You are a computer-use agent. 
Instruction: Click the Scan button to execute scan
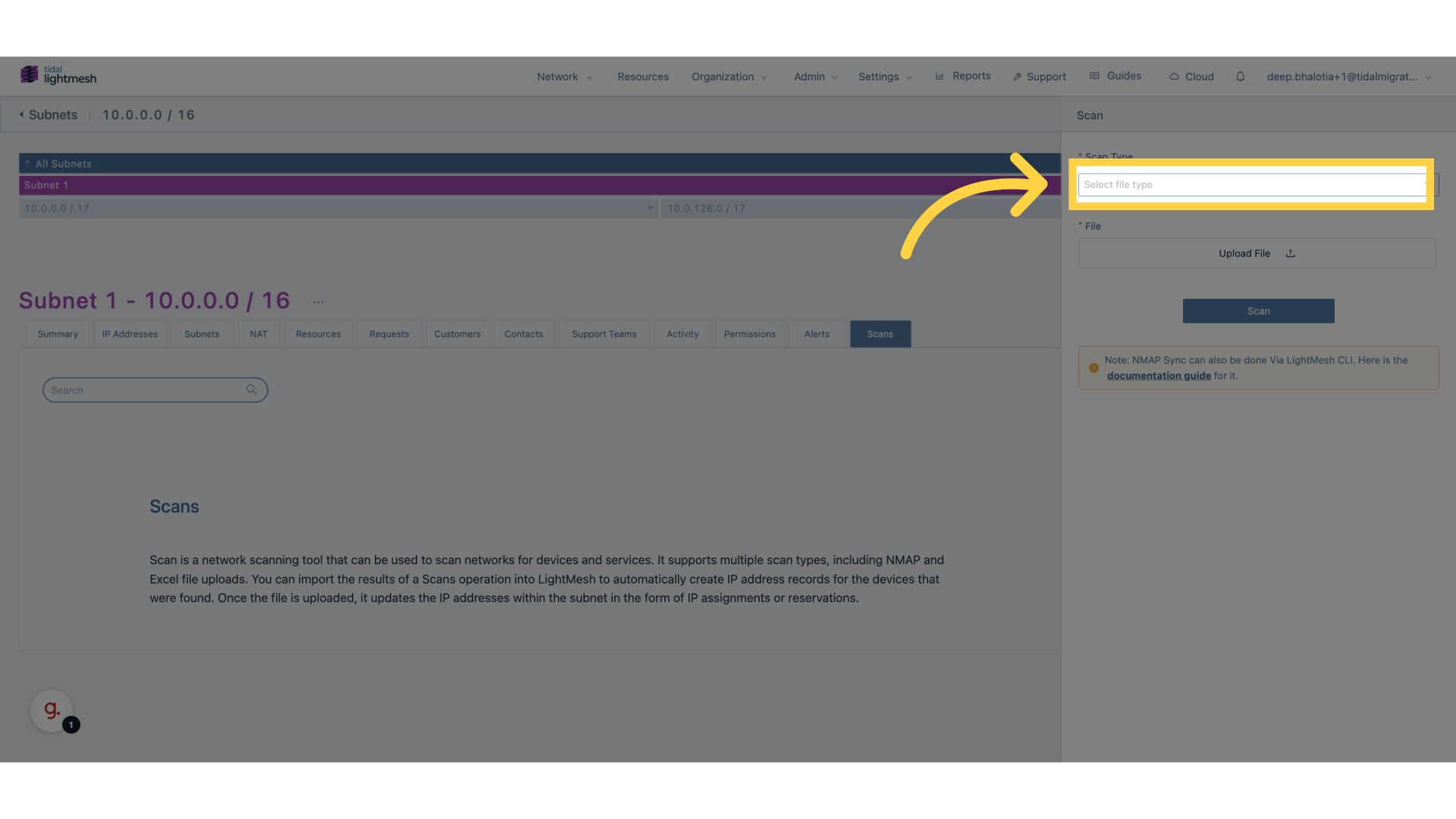click(x=1258, y=310)
